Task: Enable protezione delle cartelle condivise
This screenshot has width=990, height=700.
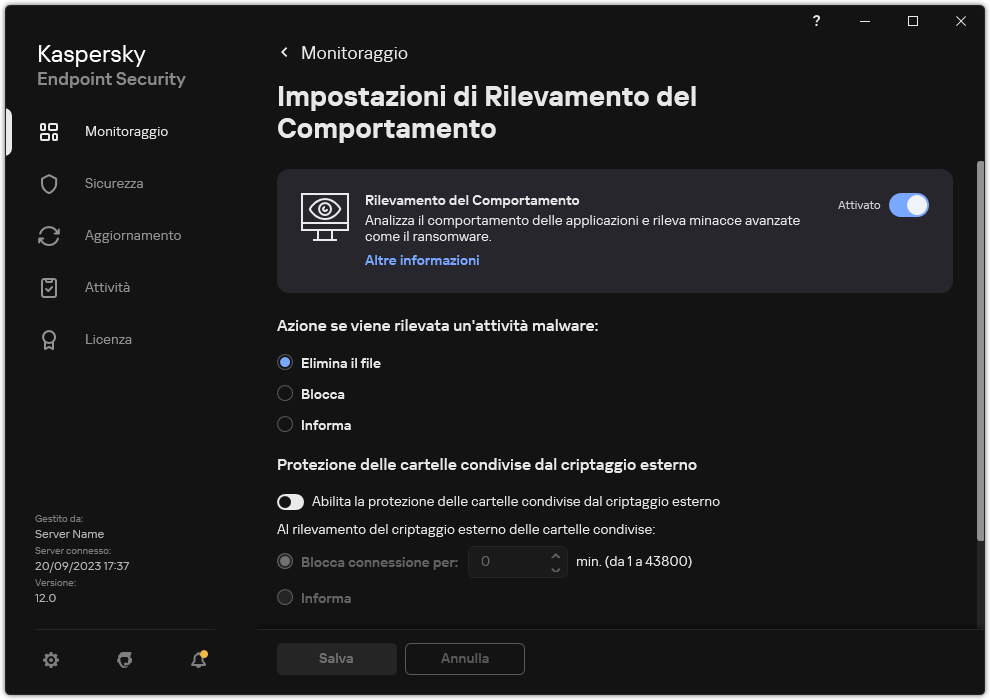Action: click(x=291, y=501)
